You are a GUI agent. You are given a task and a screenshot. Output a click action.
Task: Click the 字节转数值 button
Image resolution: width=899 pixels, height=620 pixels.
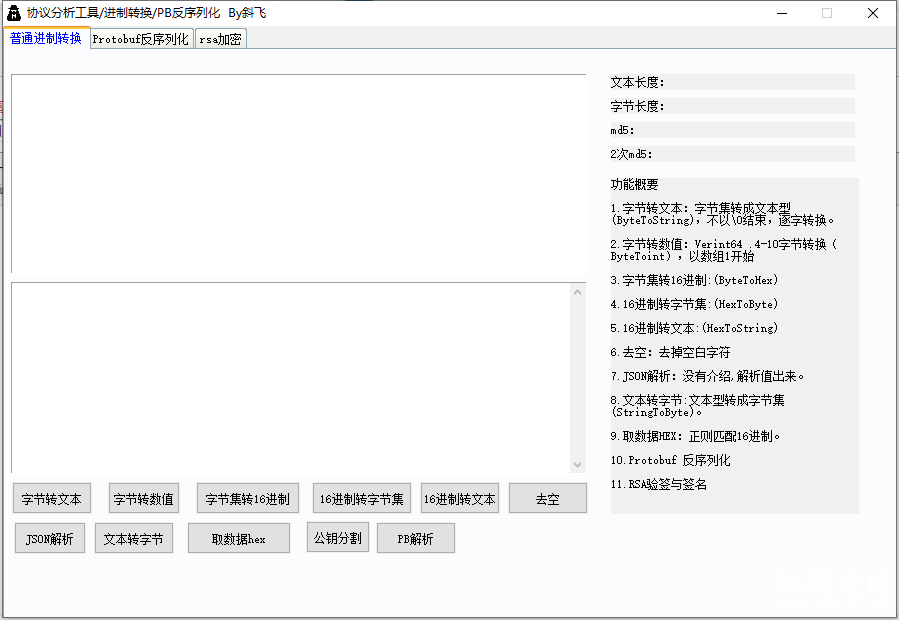point(143,499)
